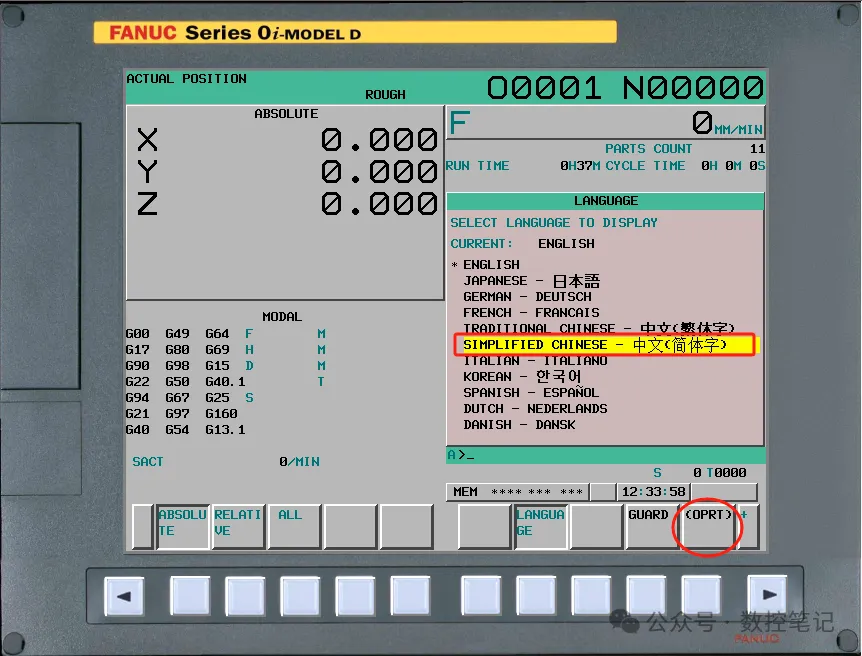
Task: Click modal code G90
Action: click(x=137, y=366)
